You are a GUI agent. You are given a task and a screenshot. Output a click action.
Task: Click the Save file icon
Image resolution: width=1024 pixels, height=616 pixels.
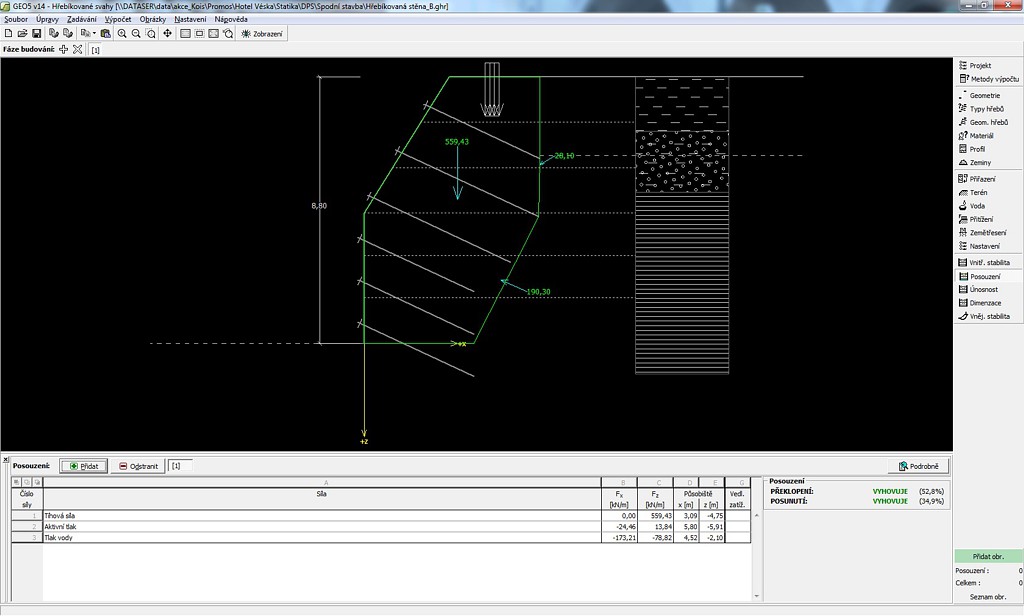pyautogui.click(x=36, y=33)
